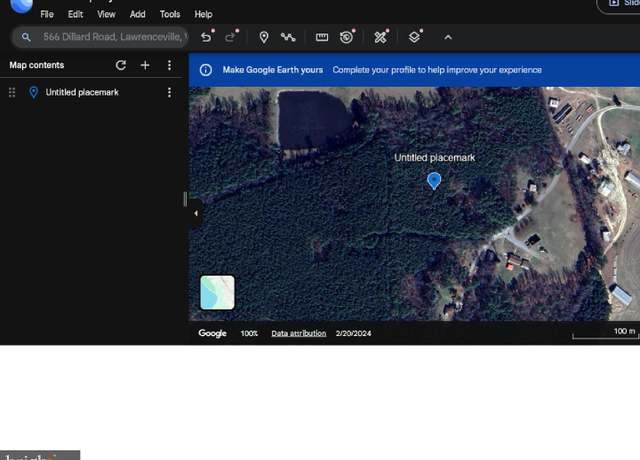The height and width of the screenshot is (460, 640).
Task: Select the ruler Measure tool
Action: 322,37
